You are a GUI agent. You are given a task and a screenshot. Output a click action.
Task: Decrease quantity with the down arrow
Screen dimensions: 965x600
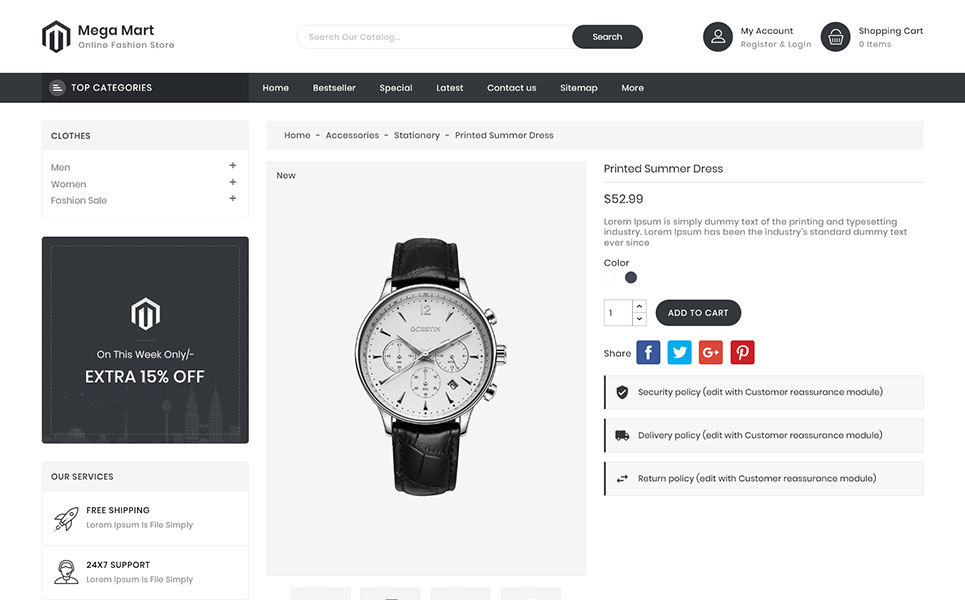pyautogui.click(x=639, y=319)
